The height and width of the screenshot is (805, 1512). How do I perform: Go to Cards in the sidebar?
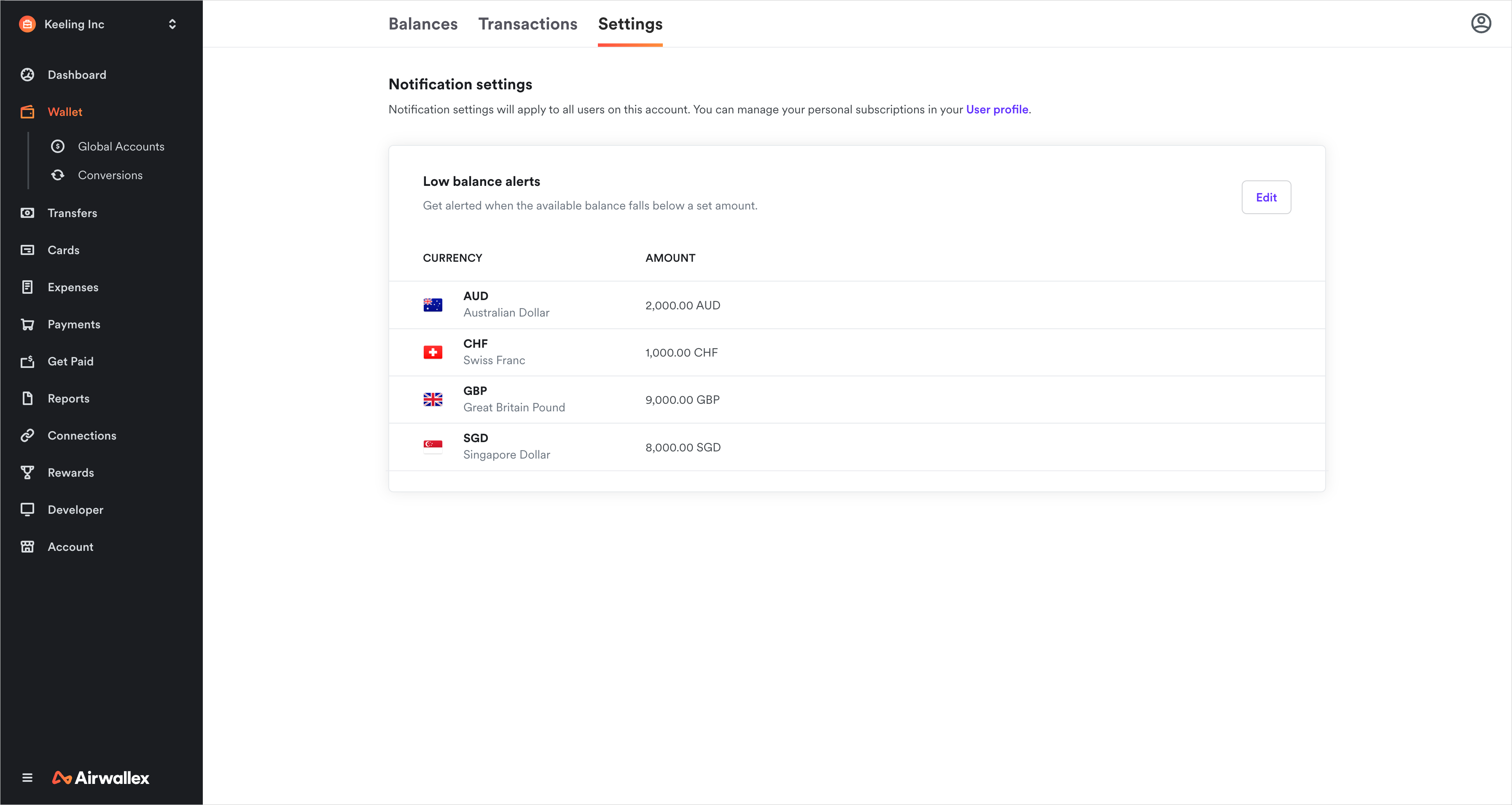click(x=63, y=250)
